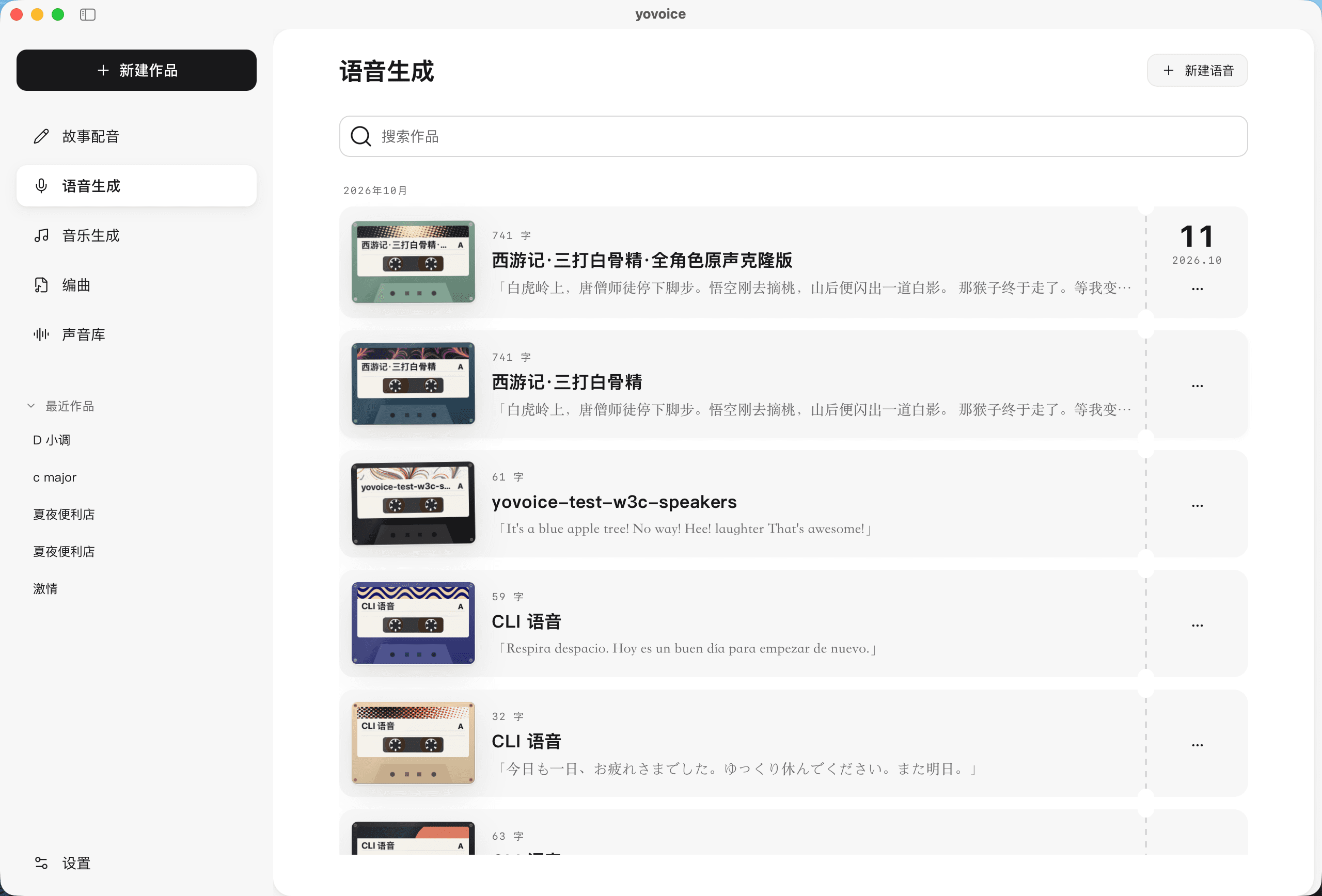Open the 声音库 section
Image resolution: width=1322 pixels, height=896 pixels.
pos(136,334)
